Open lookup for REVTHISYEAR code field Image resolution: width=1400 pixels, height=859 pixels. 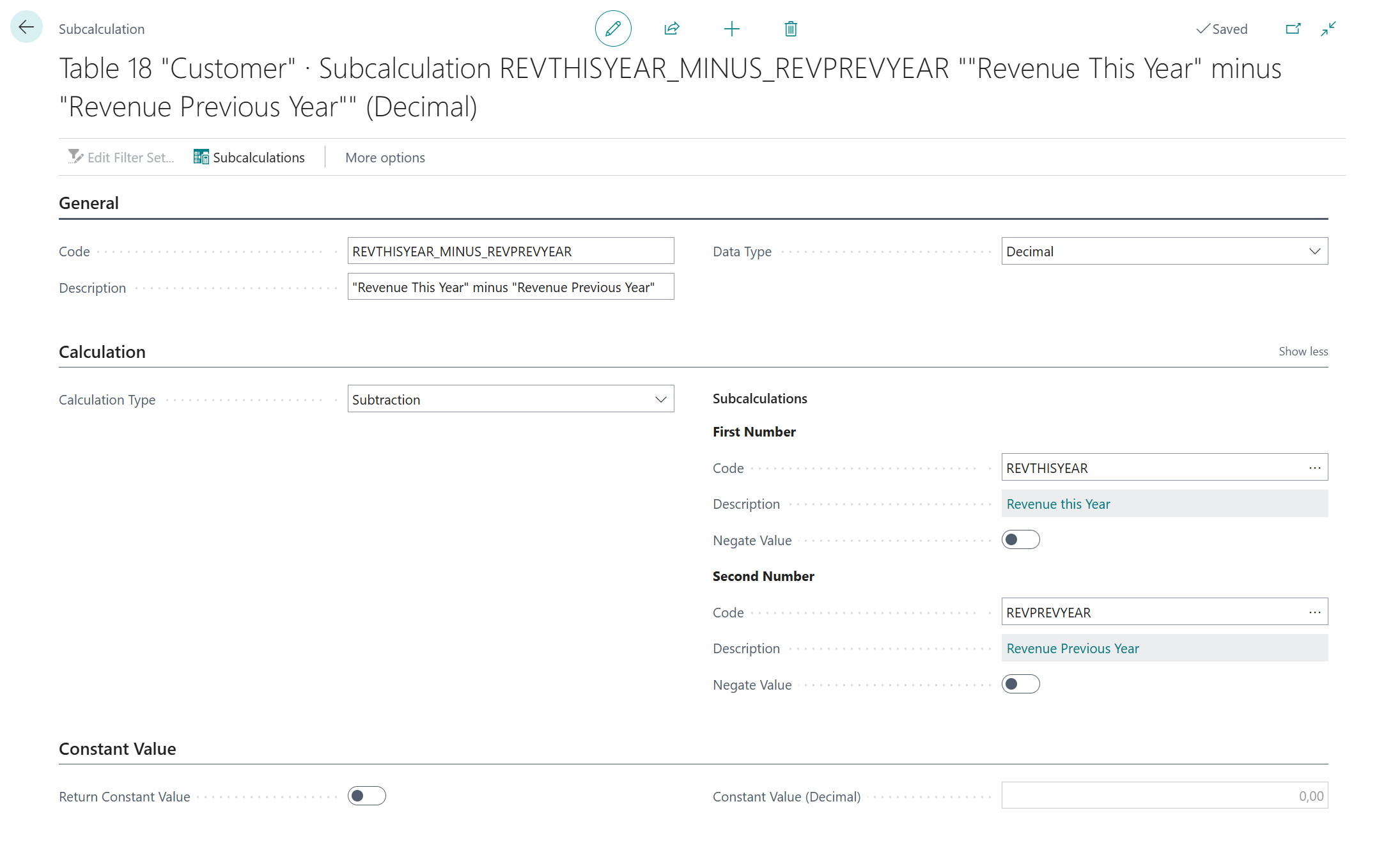(x=1314, y=468)
